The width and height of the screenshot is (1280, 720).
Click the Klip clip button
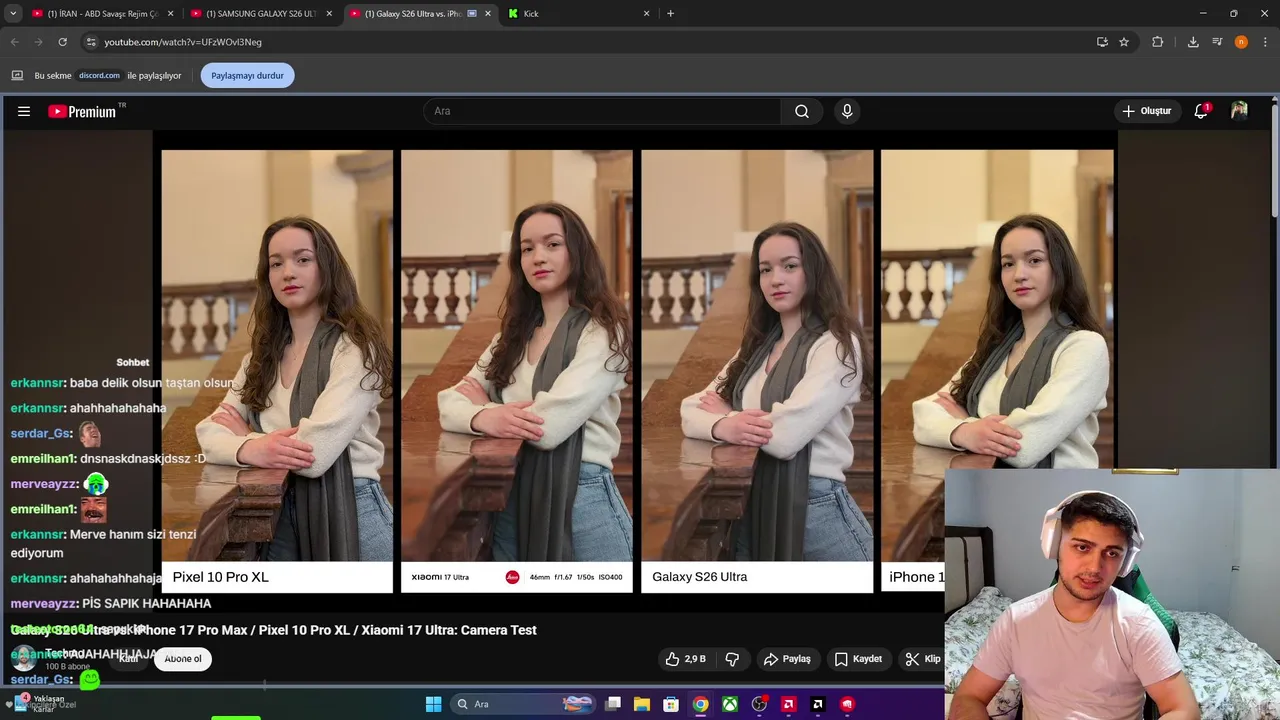[x=922, y=659]
